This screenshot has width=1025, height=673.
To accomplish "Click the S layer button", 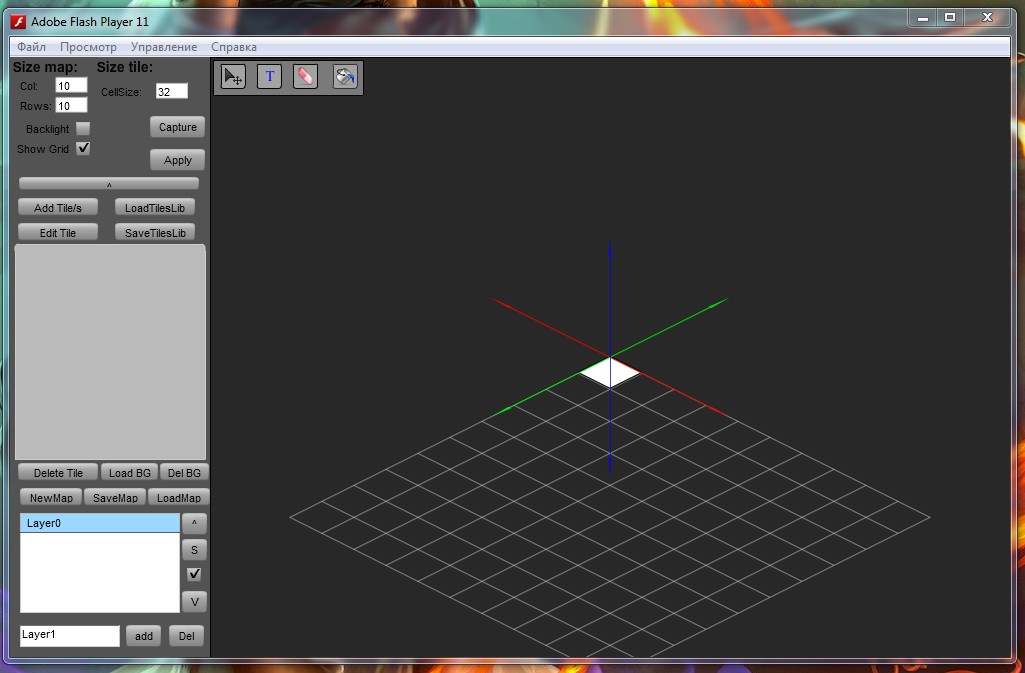I will coord(194,550).
